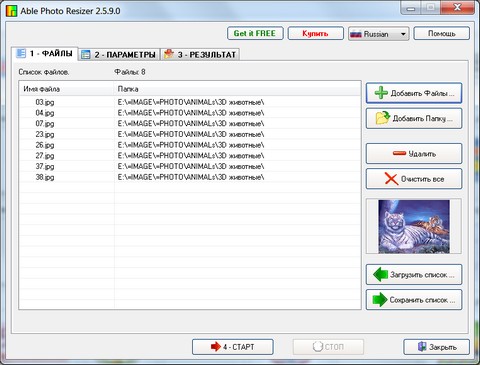This screenshot has width=480, height=365.
Task: Click the red X Очистить все icon
Action: coord(391,179)
